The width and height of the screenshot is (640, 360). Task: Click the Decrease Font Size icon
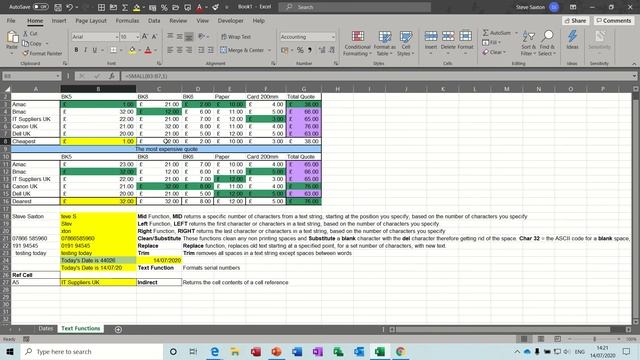click(154, 37)
